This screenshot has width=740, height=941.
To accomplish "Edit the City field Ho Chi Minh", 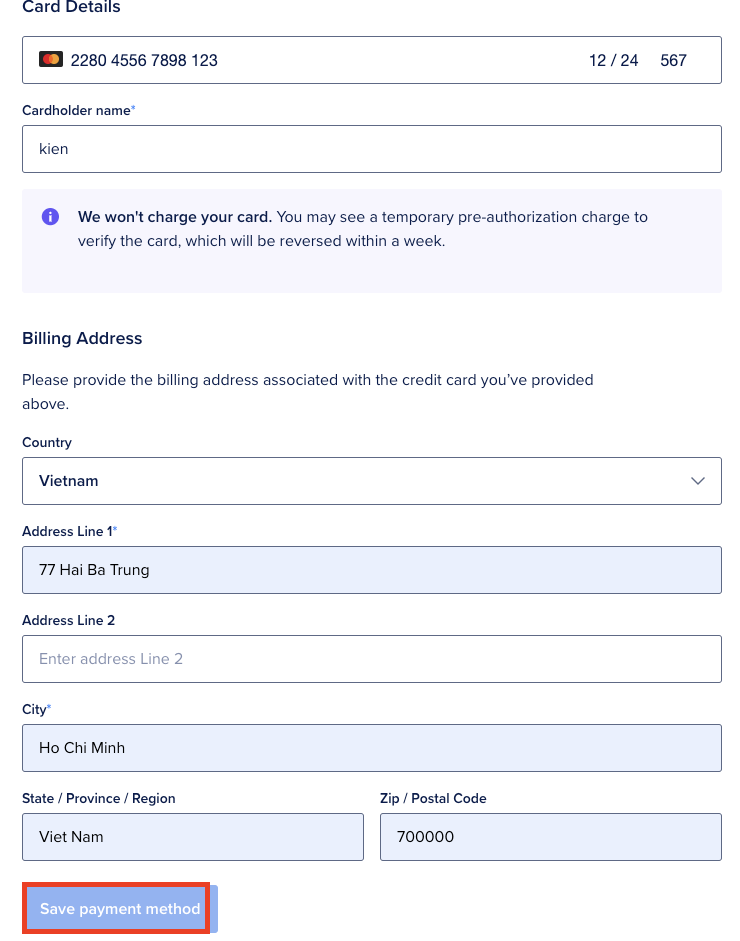I will pyautogui.click(x=371, y=748).
